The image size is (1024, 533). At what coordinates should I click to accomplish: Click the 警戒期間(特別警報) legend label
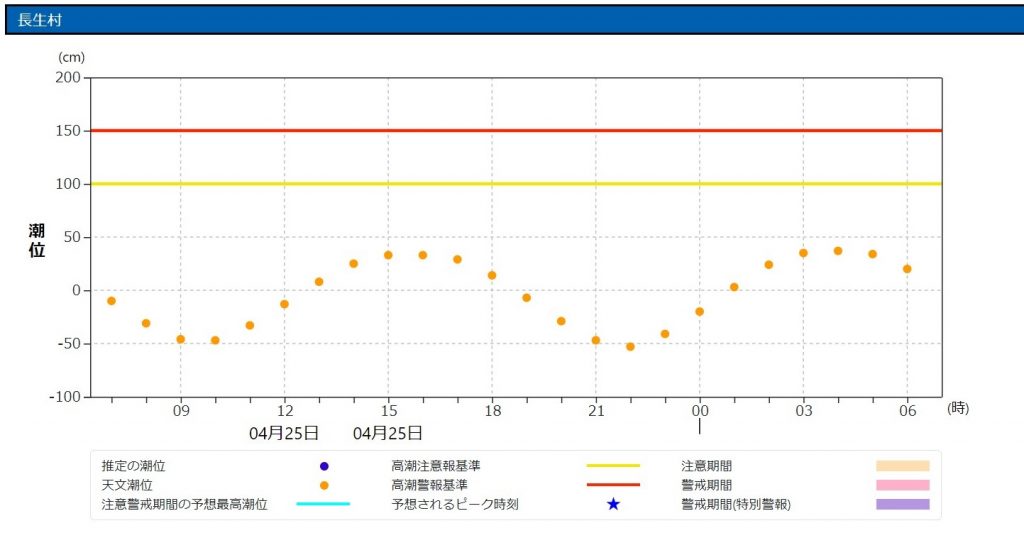[736, 504]
